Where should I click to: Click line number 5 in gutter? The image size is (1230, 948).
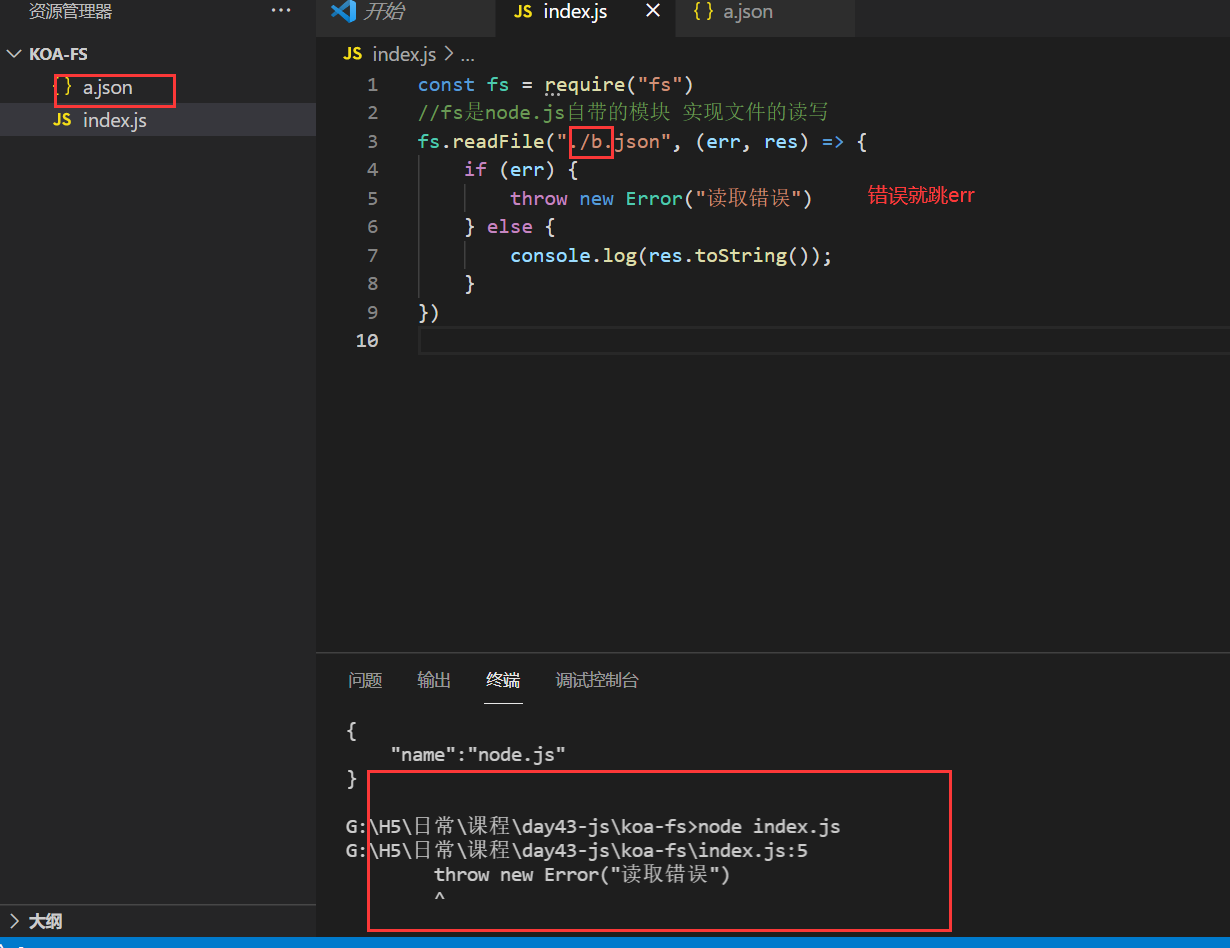pos(372,199)
